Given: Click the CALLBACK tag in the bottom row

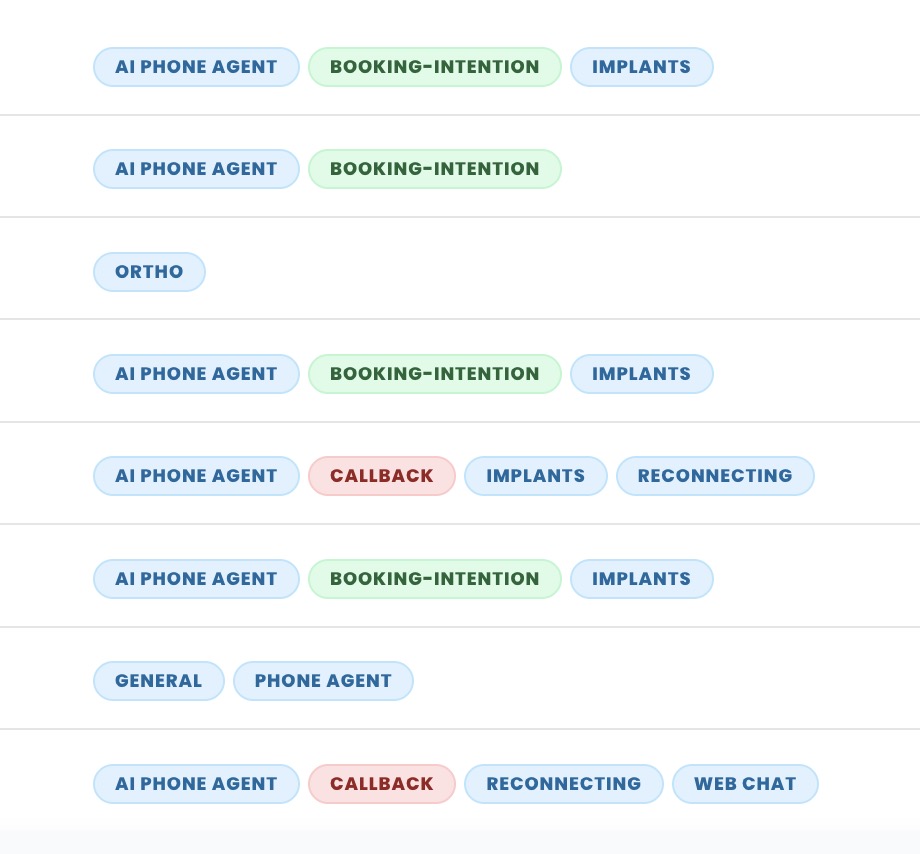Looking at the screenshot, I should click(382, 784).
